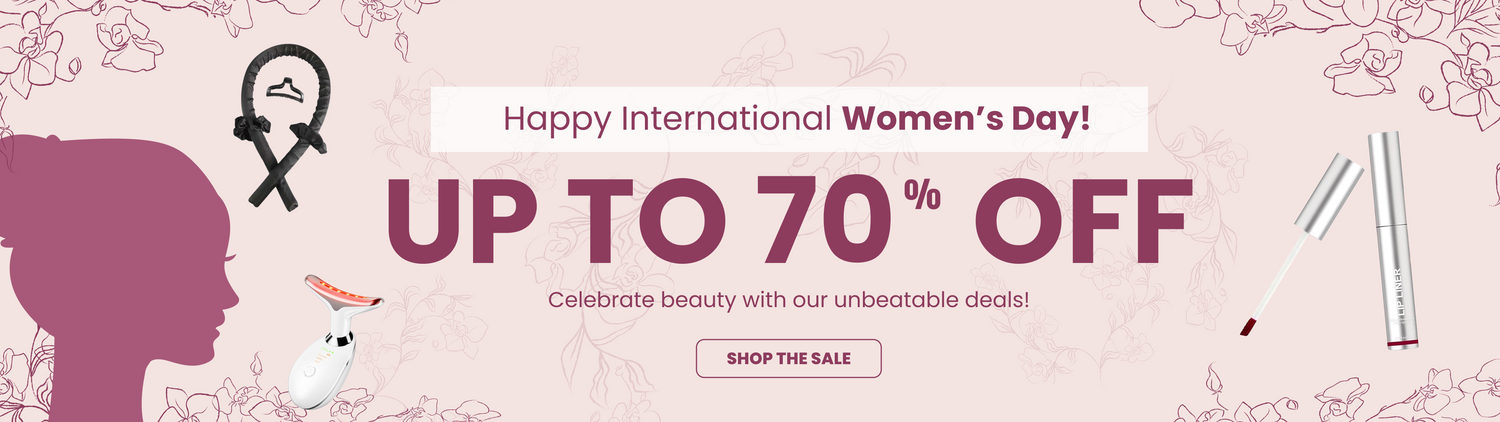Click the UP TO 70% OFF headline
Viewport: 1500px width, 422px height.
(789, 220)
